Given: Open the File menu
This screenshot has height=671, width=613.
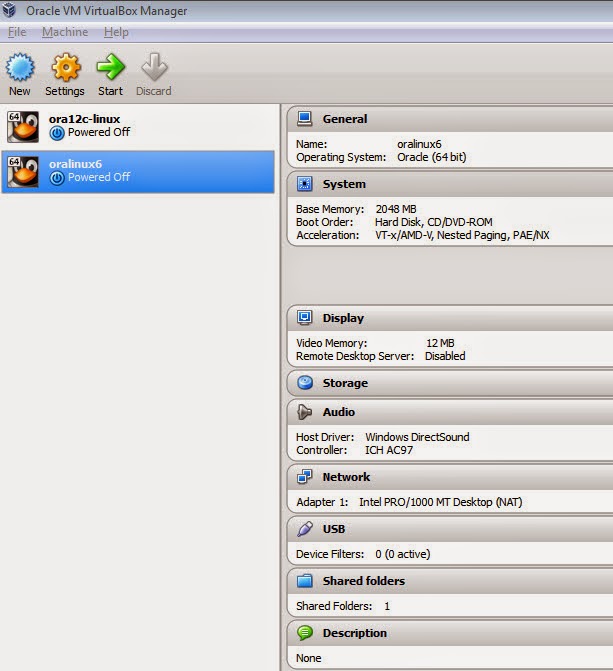Looking at the screenshot, I should [17, 32].
